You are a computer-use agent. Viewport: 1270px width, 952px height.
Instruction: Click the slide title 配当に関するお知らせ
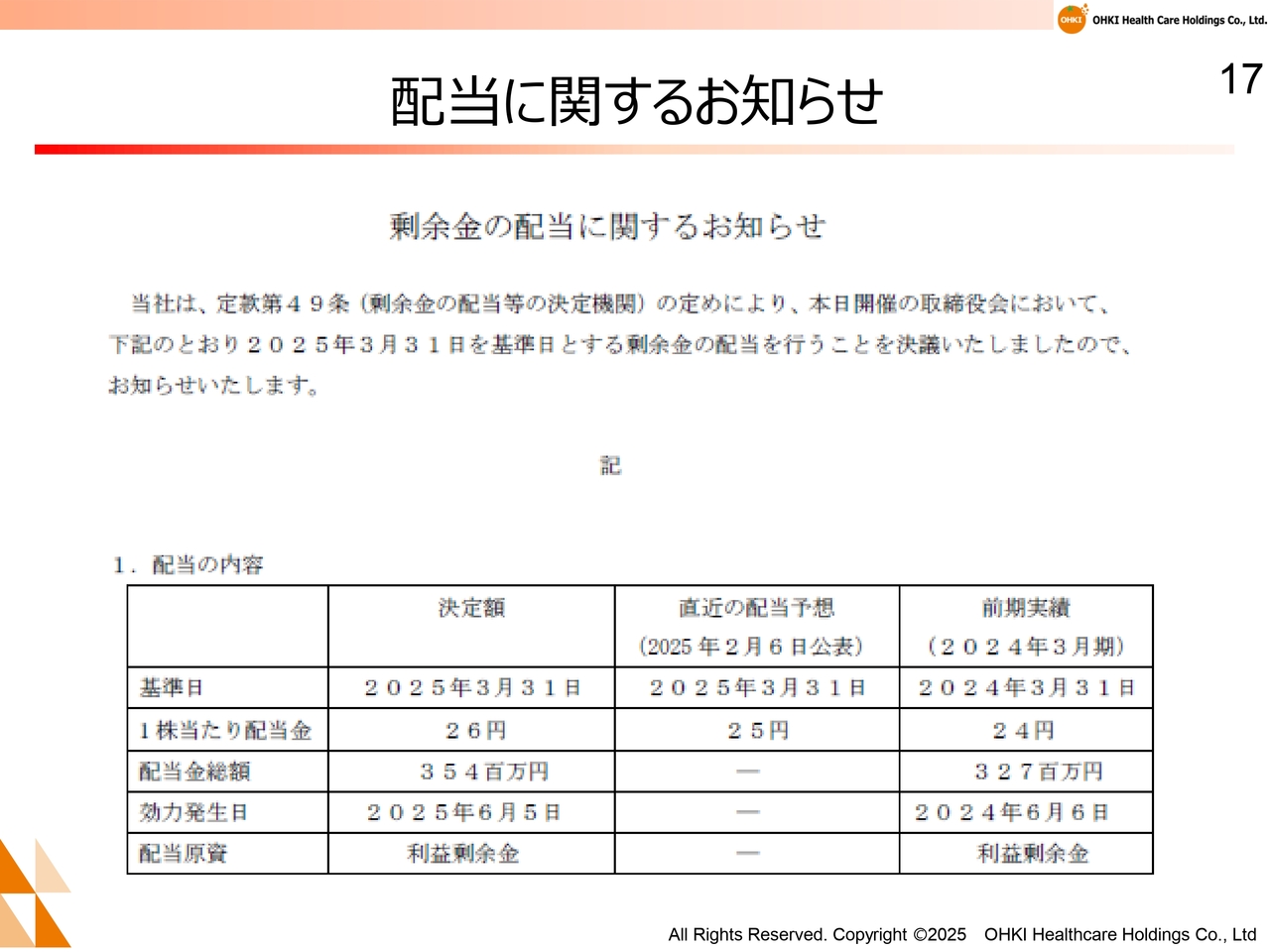(x=636, y=101)
